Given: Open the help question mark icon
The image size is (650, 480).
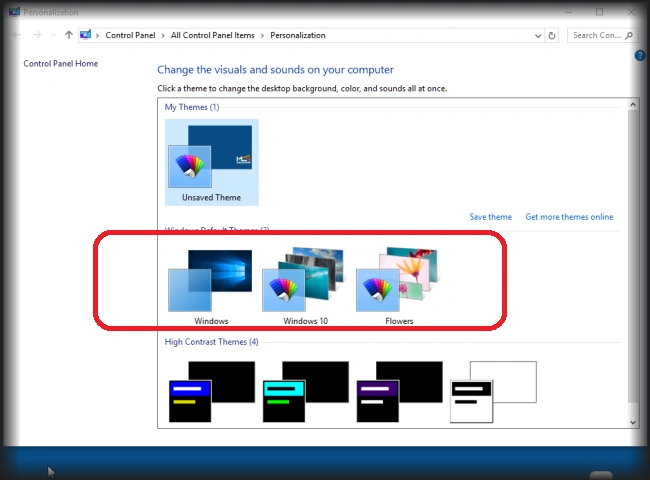Looking at the screenshot, I should pos(640,55).
